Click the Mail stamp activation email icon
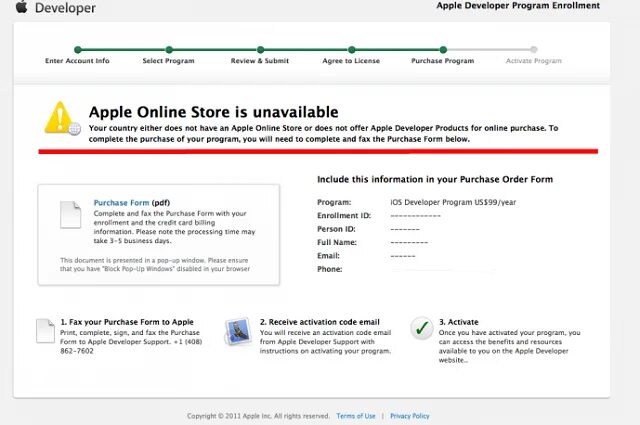The image size is (640, 425). pos(238,332)
